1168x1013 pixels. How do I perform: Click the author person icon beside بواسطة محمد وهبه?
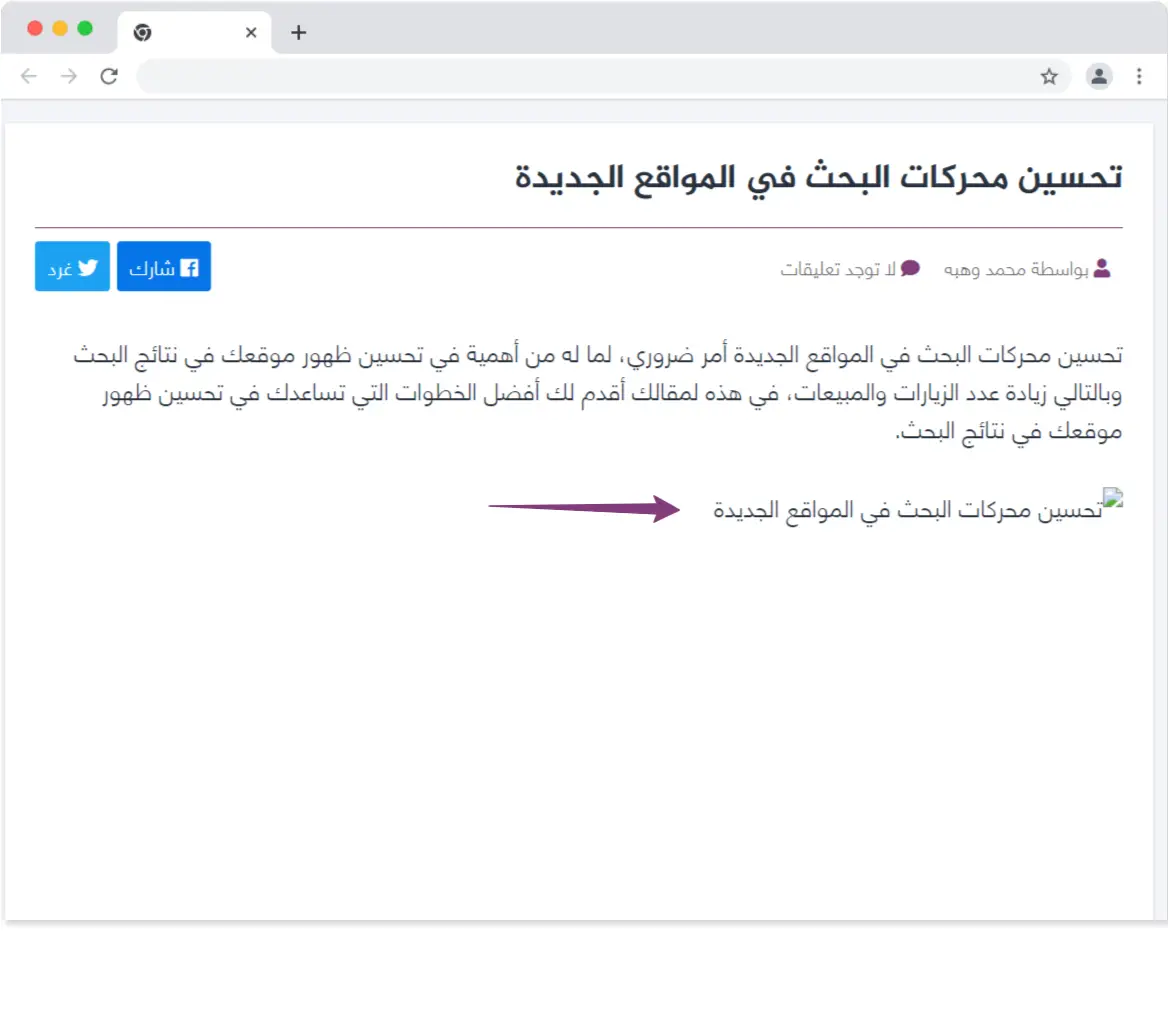1102,268
